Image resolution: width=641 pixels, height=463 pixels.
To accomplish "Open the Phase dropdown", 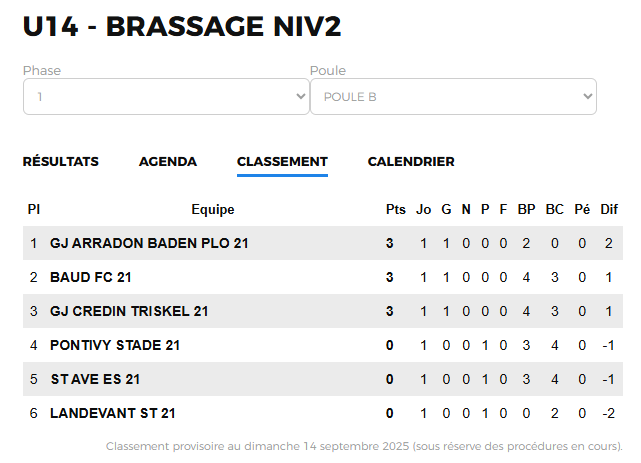I will tap(166, 97).
